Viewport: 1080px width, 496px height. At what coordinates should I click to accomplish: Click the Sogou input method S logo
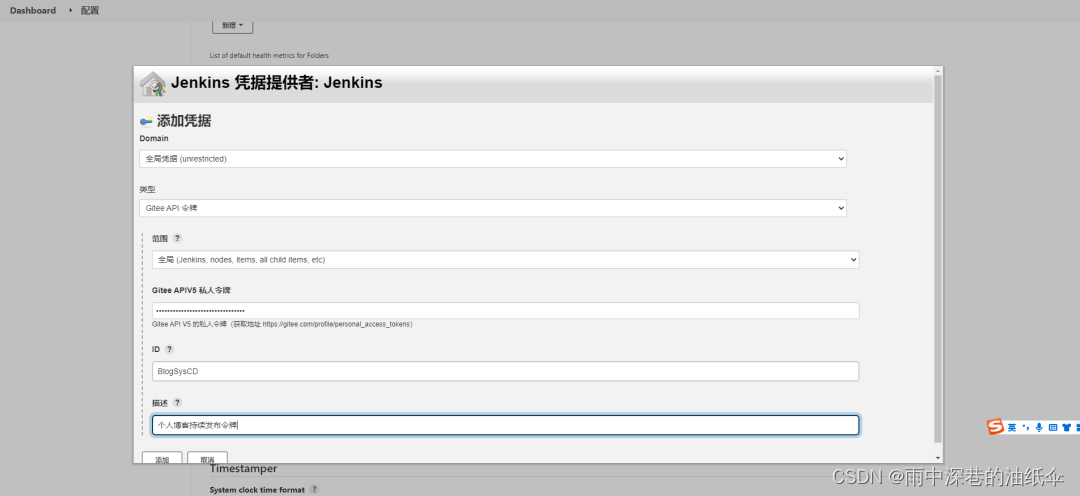click(995, 427)
